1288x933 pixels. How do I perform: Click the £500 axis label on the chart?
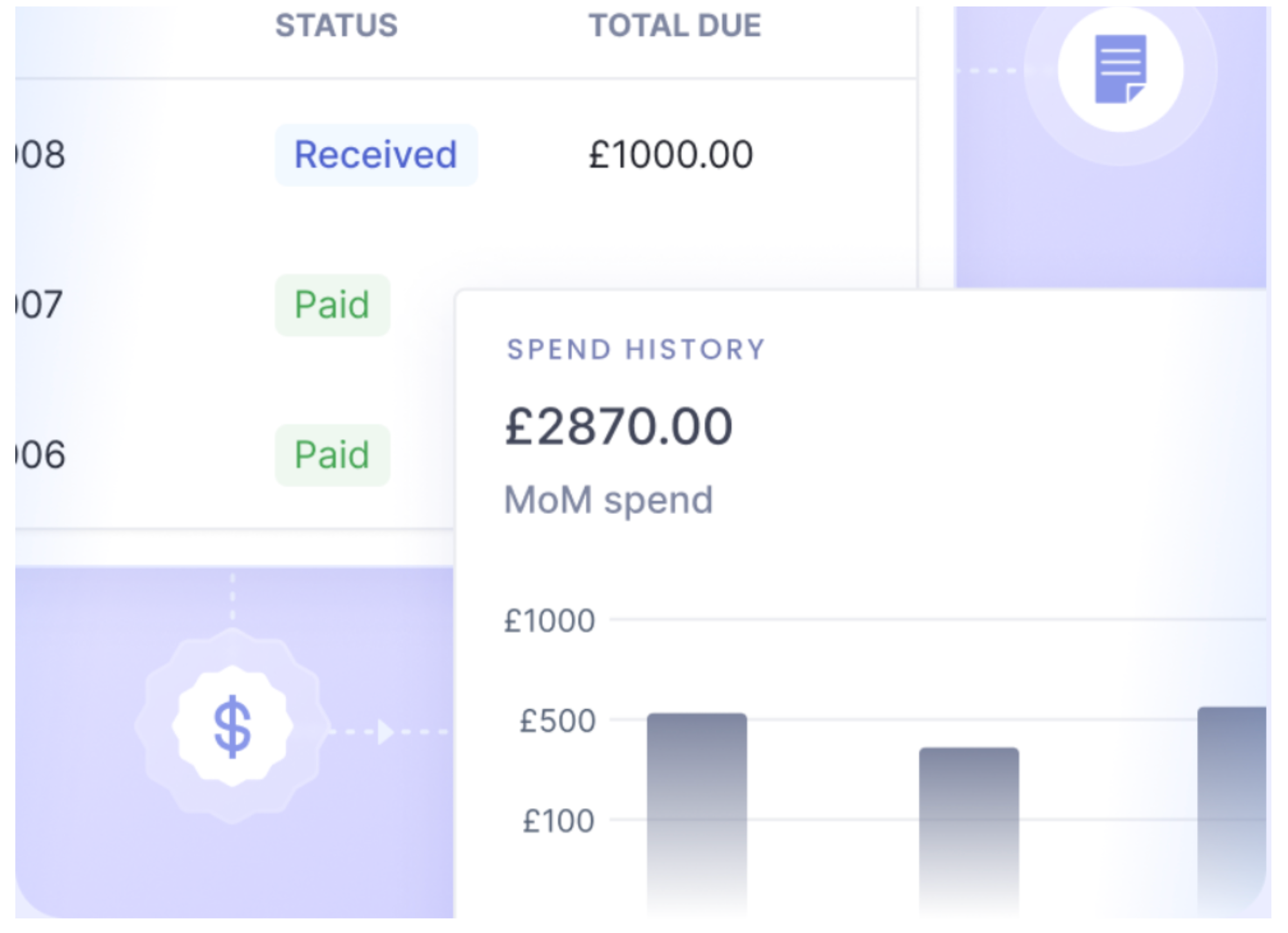(557, 721)
